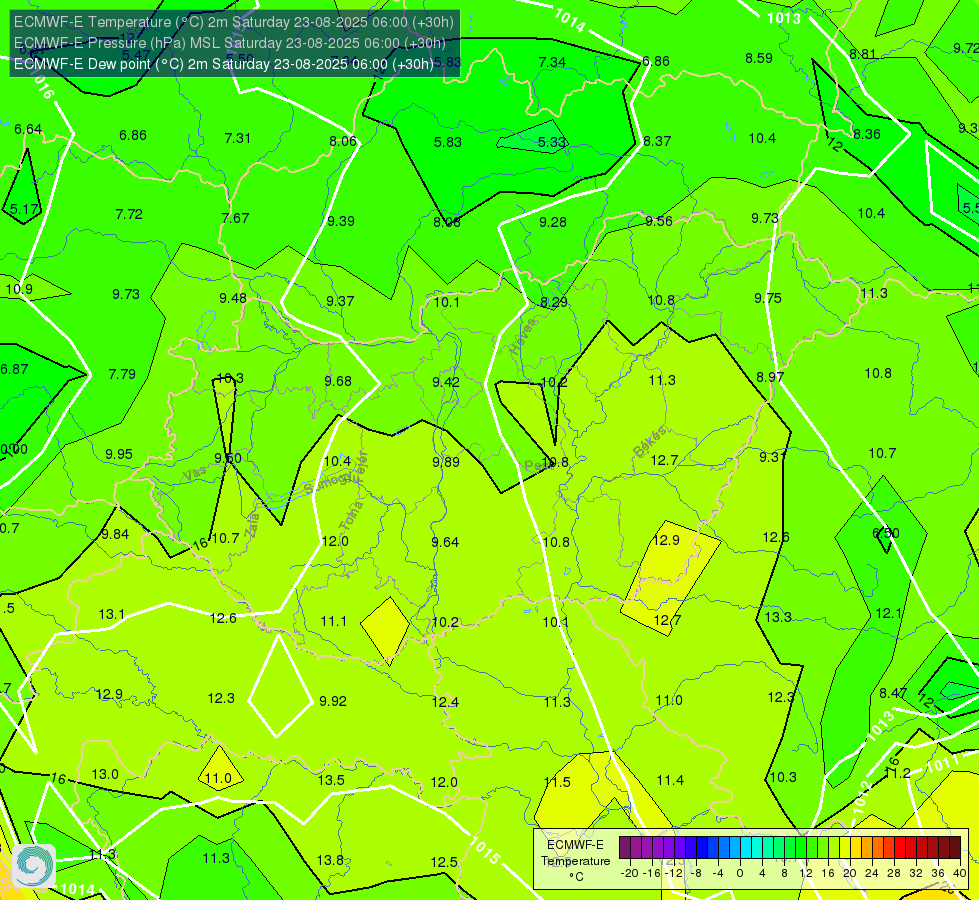Click the Heves county label

point(523,336)
